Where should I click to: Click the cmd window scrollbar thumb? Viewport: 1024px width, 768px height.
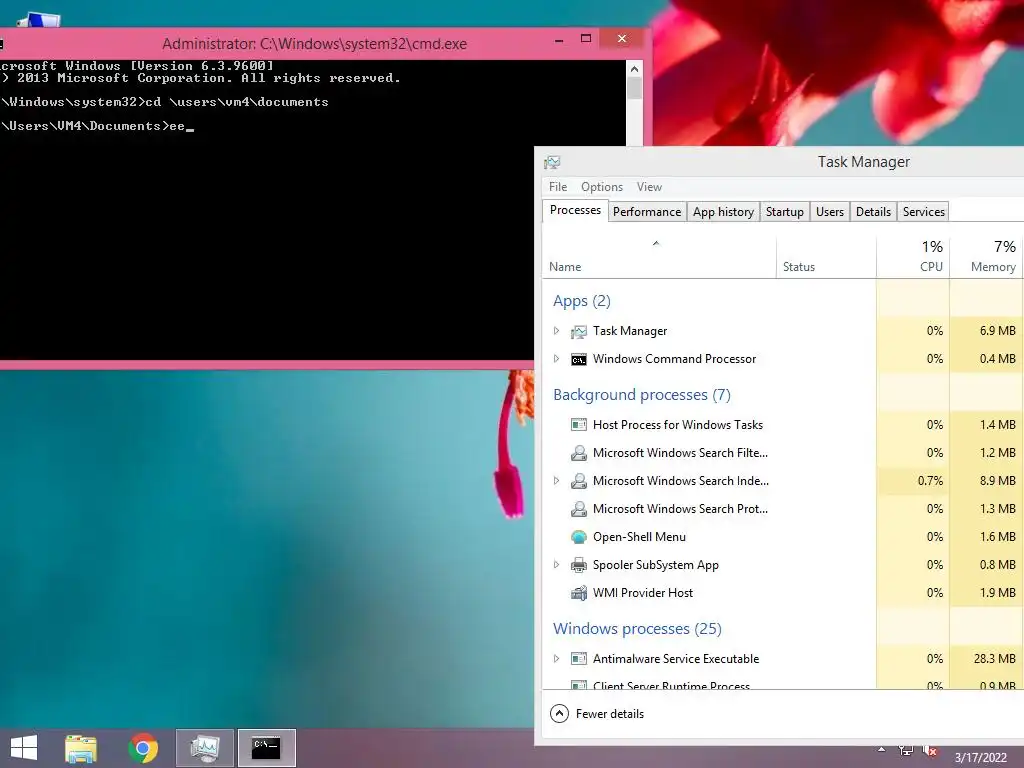click(x=634, y=88)
